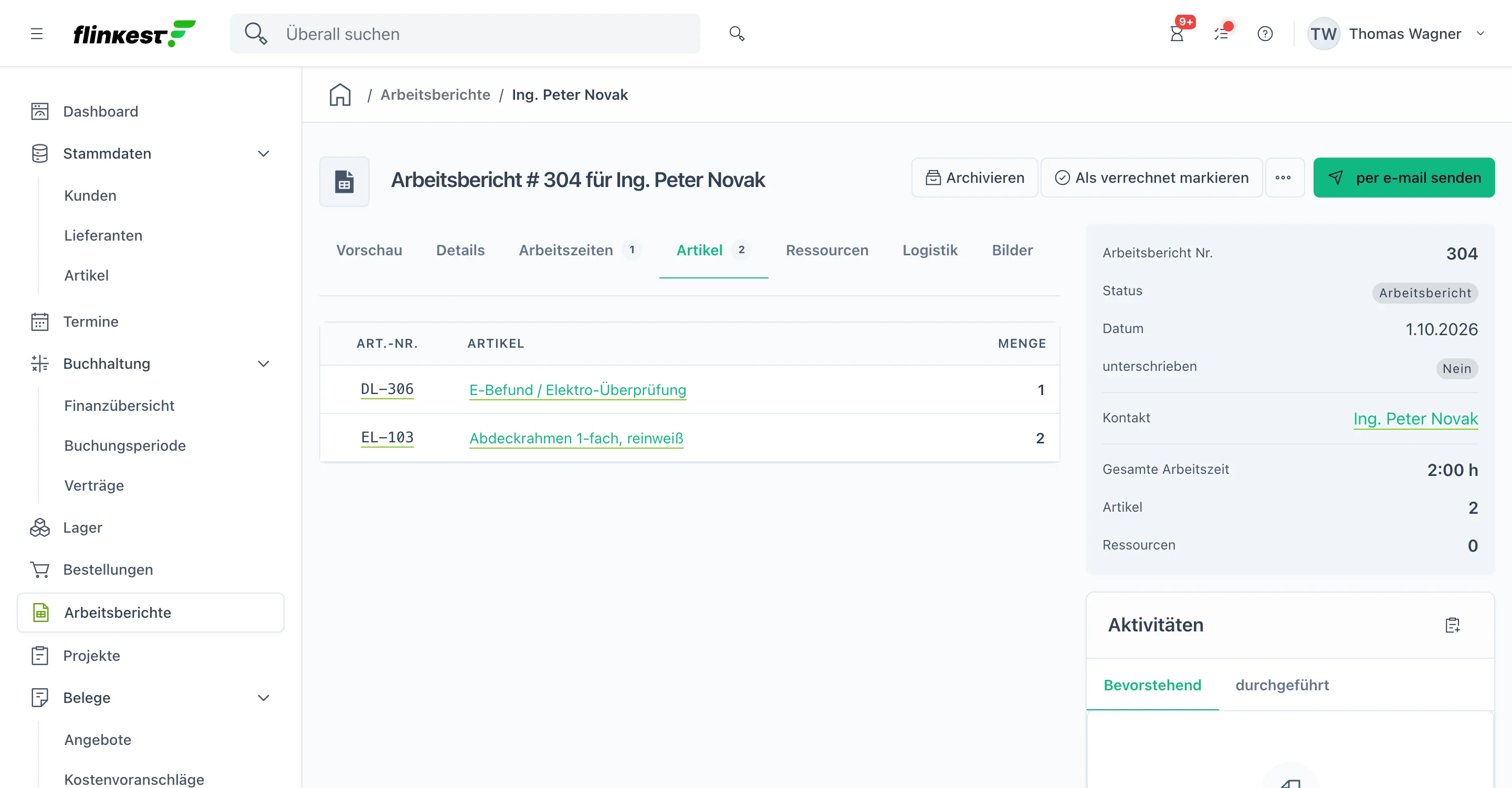Screen dimensions: 1512x788
Task: Open article number DL-306
Action: coord(387,389)
